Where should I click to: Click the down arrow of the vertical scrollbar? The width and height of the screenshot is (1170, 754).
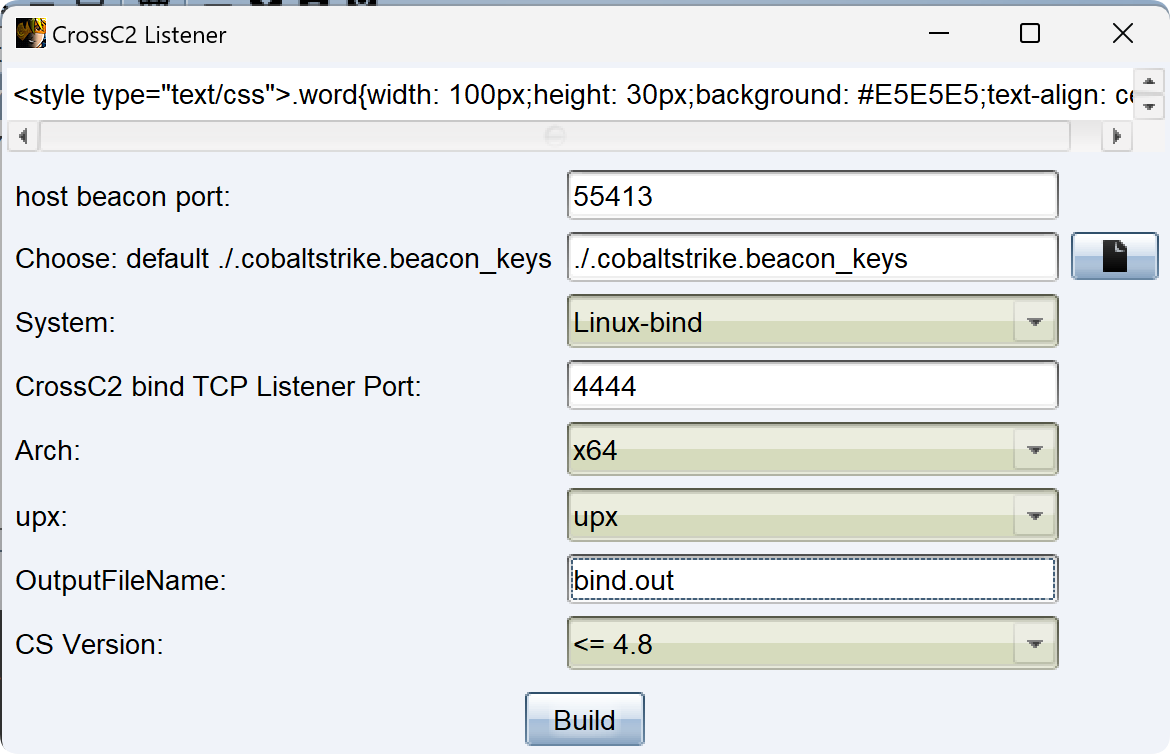[x=1149, y=107]
